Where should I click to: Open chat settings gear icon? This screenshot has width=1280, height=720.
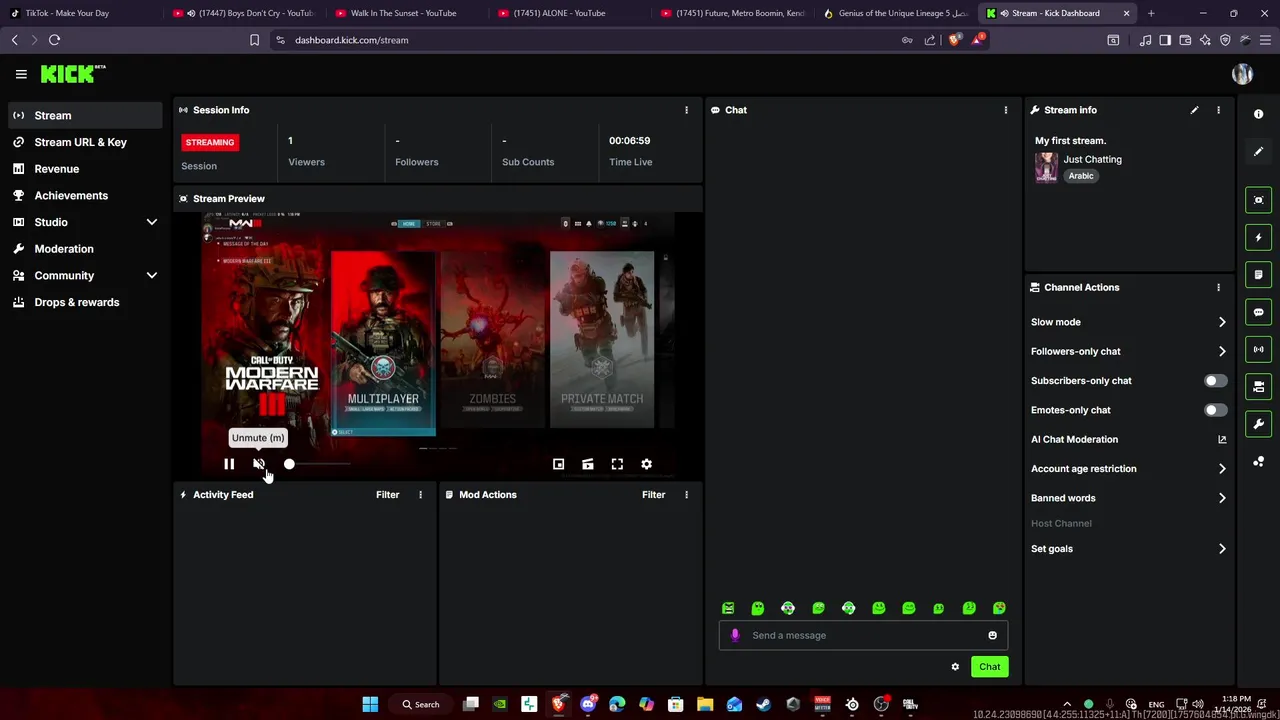[x=955, y=667]
